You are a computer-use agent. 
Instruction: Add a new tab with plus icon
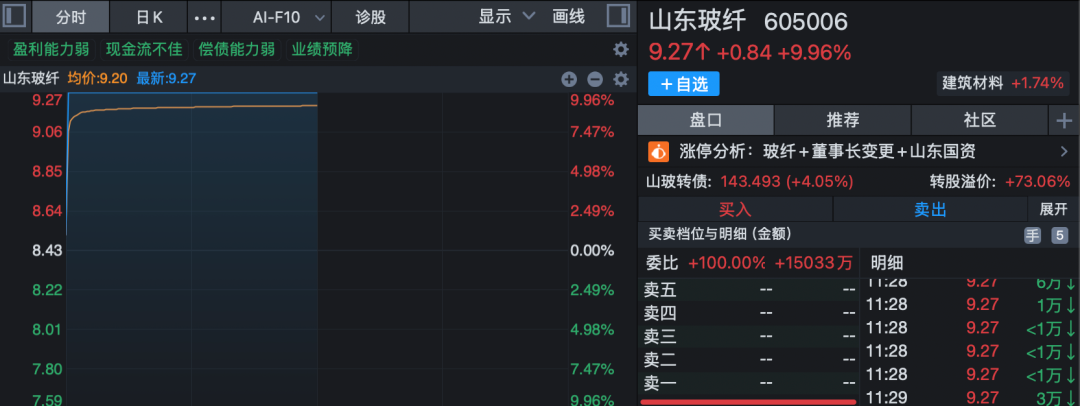coord(1063,120)
